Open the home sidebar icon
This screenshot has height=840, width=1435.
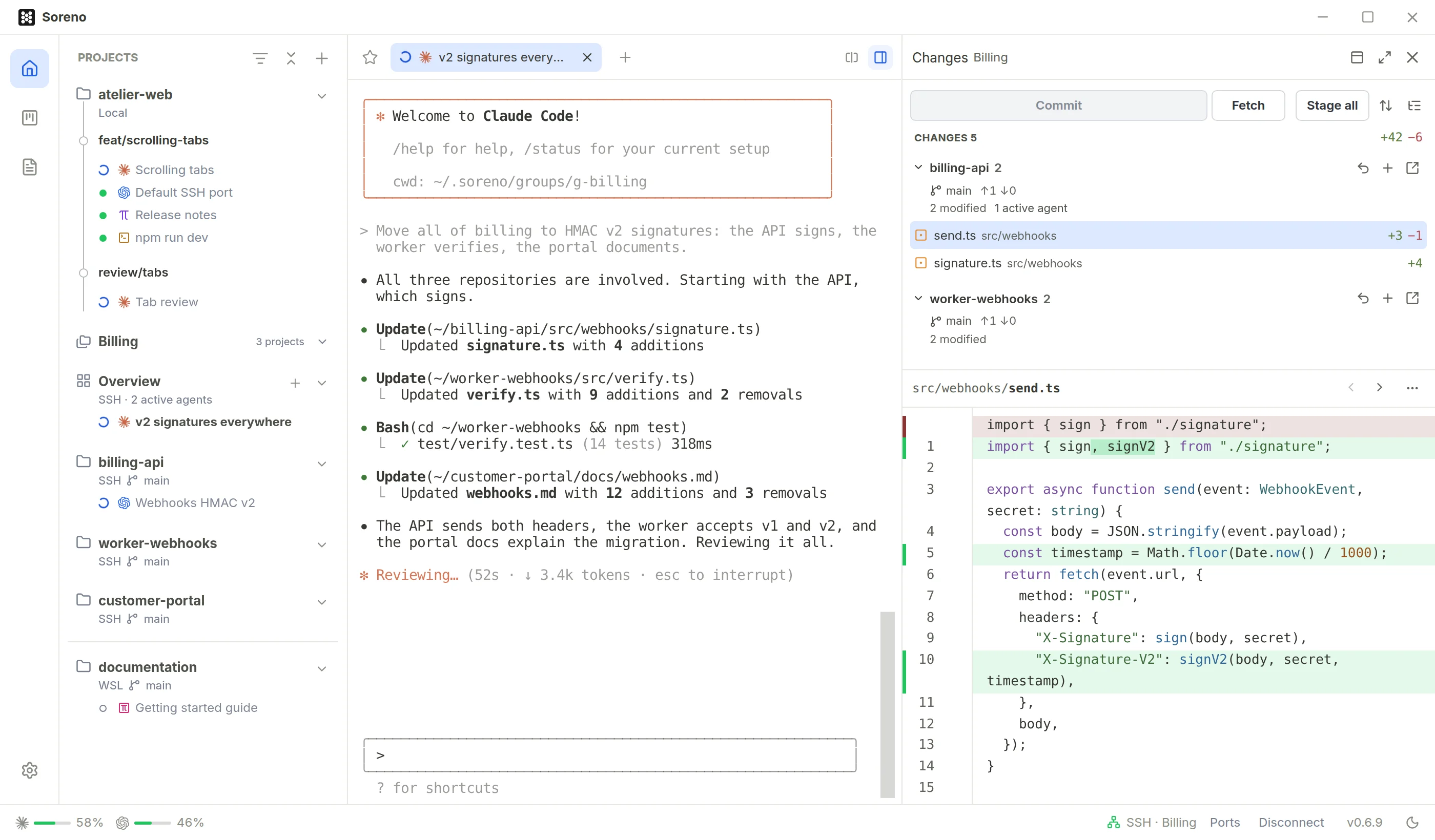click(x=30, y=69)
